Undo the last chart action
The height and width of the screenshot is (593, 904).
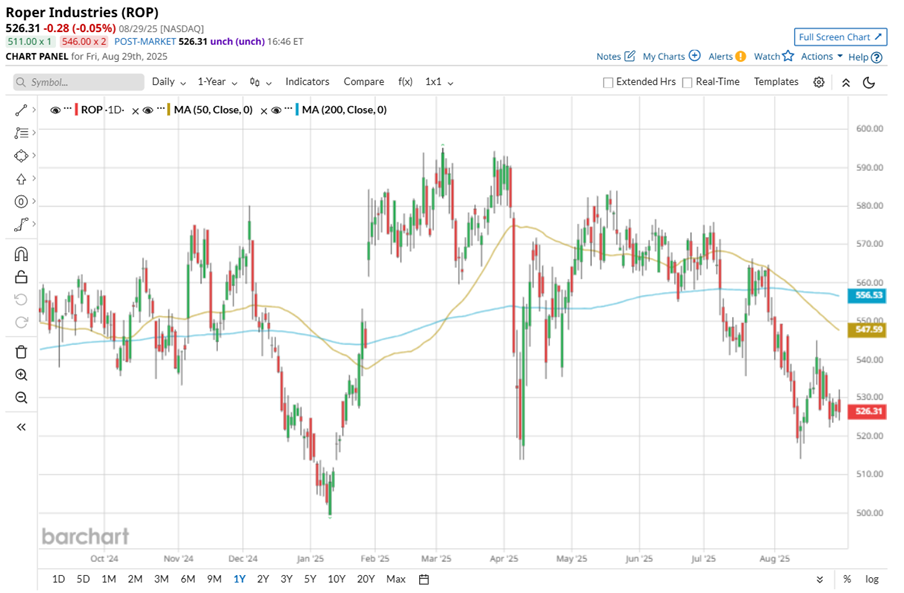coord(21,300)
